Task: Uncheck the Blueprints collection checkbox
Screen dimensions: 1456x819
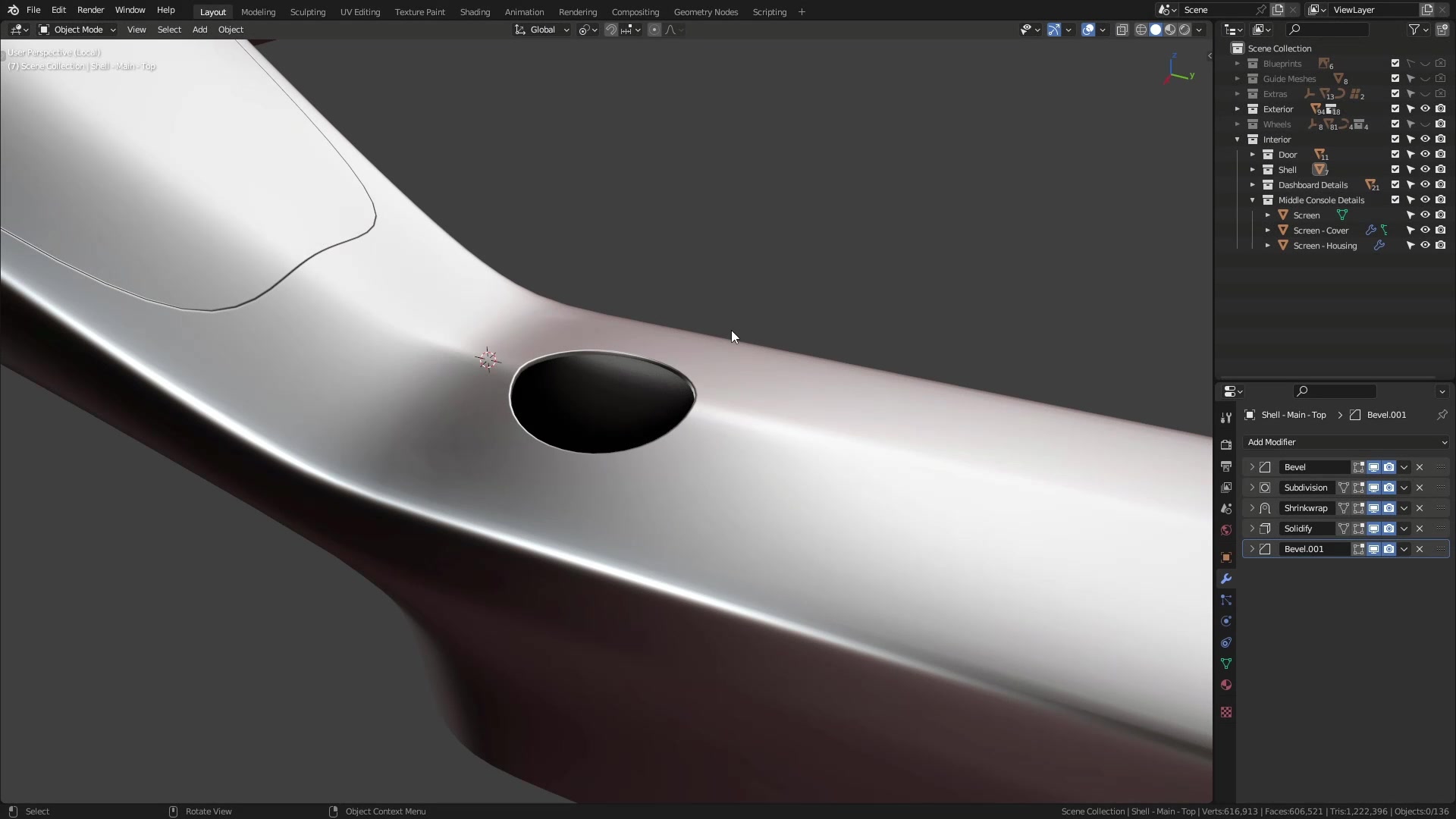Action: tap(1395, 64)
